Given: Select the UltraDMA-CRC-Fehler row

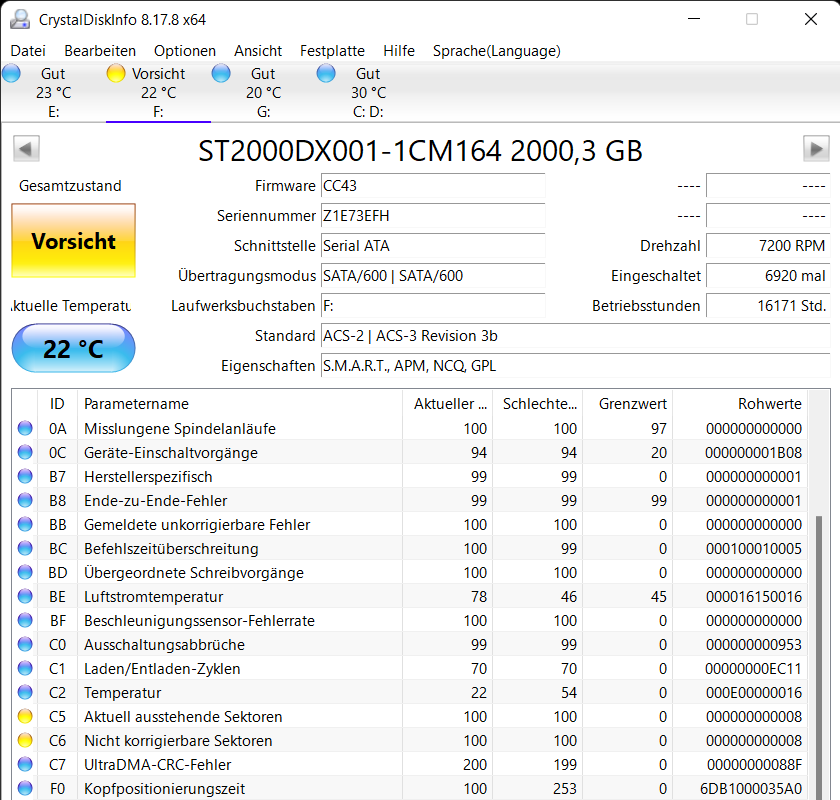Looking at the screenshot, I should click(410, 764).
